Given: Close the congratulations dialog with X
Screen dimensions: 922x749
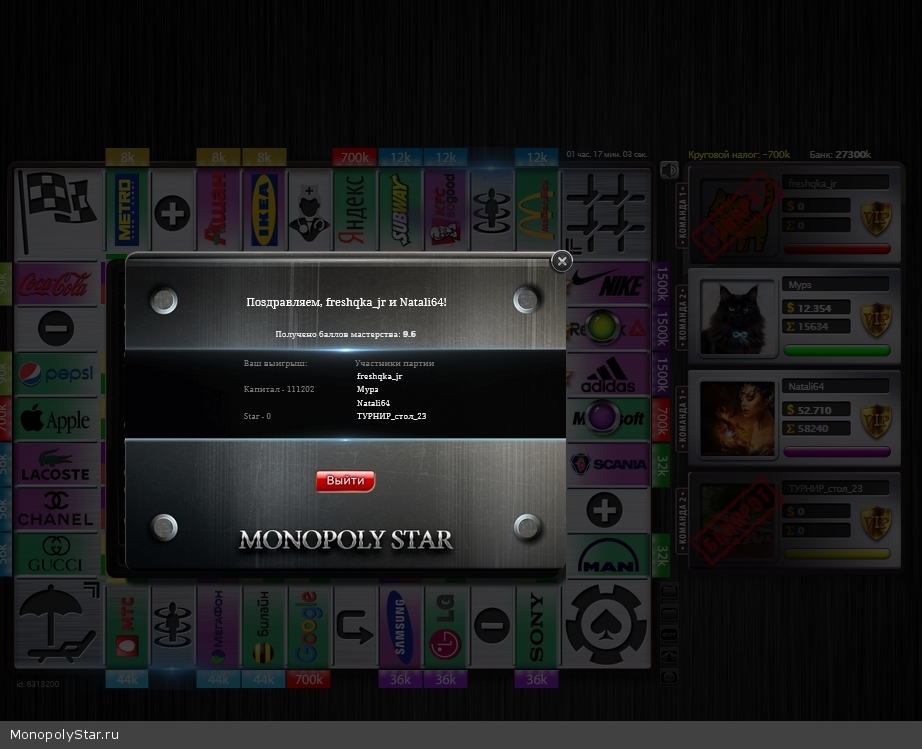Looking at the screenshot, I should tap(562, 261).
